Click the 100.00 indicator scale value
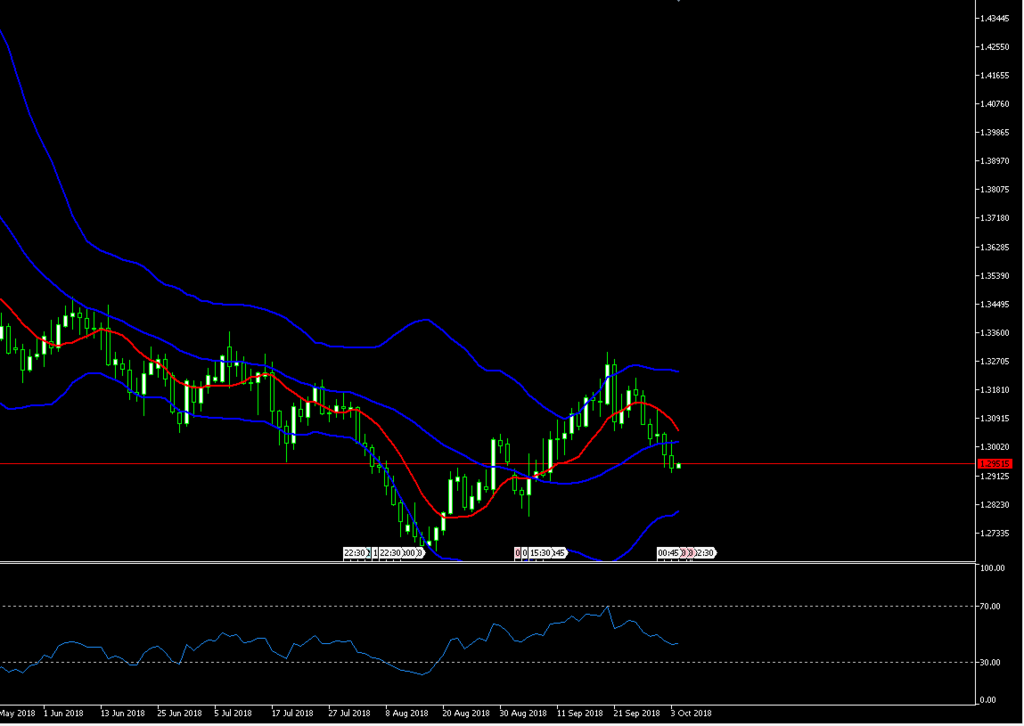 pyautogui.click(x=993, y=568)
